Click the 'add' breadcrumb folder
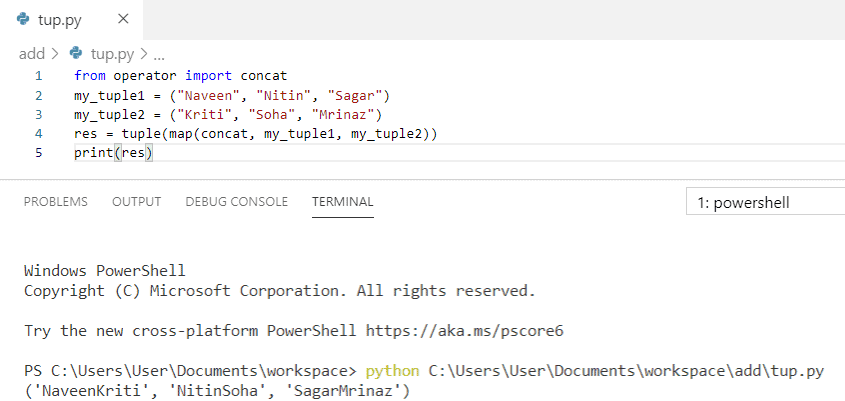845x401 pixels. click(32, 54)
